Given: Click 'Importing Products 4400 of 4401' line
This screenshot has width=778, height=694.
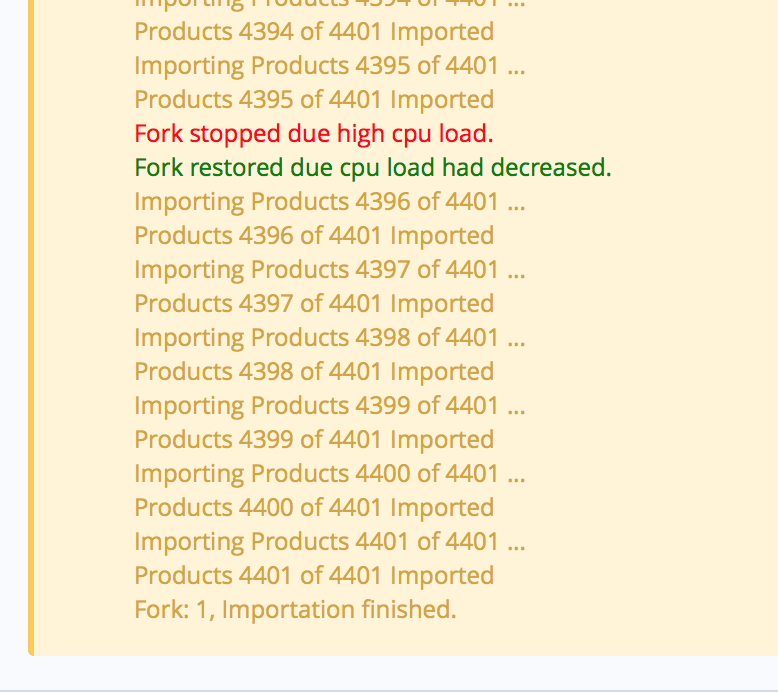Looking at the screenshot, I should [x=329, y=474].
